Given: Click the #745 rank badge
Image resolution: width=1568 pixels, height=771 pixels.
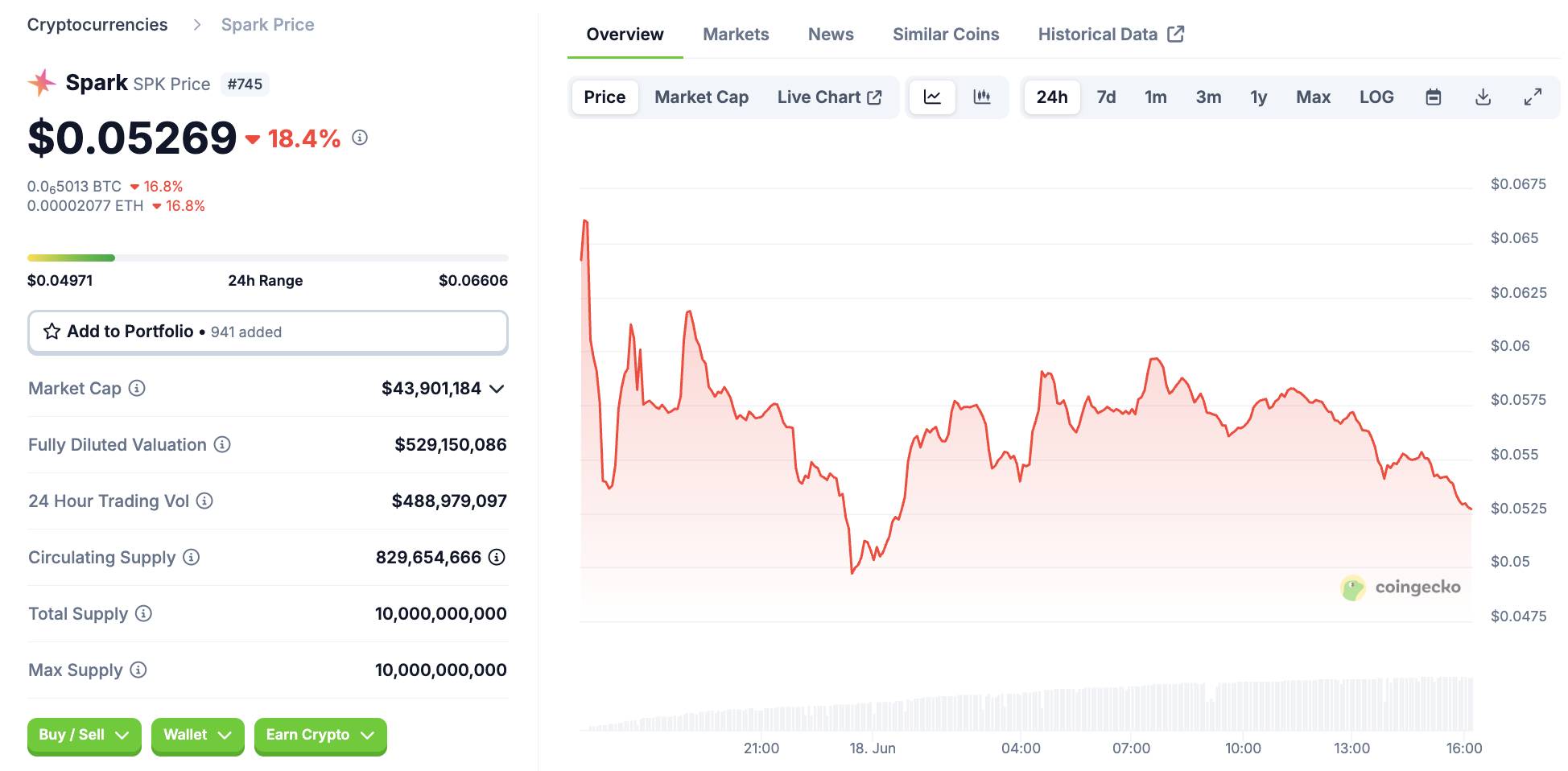Looking at the screenshot, I should tap(245, 84).
